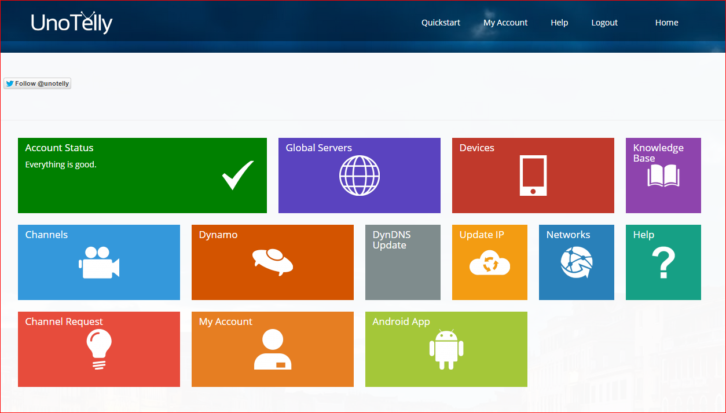Image resolution: width=726 pixels, height=413 pixels.
Task: Click the Update IP cloud refresh icon
Action: (x=489, y=263)
